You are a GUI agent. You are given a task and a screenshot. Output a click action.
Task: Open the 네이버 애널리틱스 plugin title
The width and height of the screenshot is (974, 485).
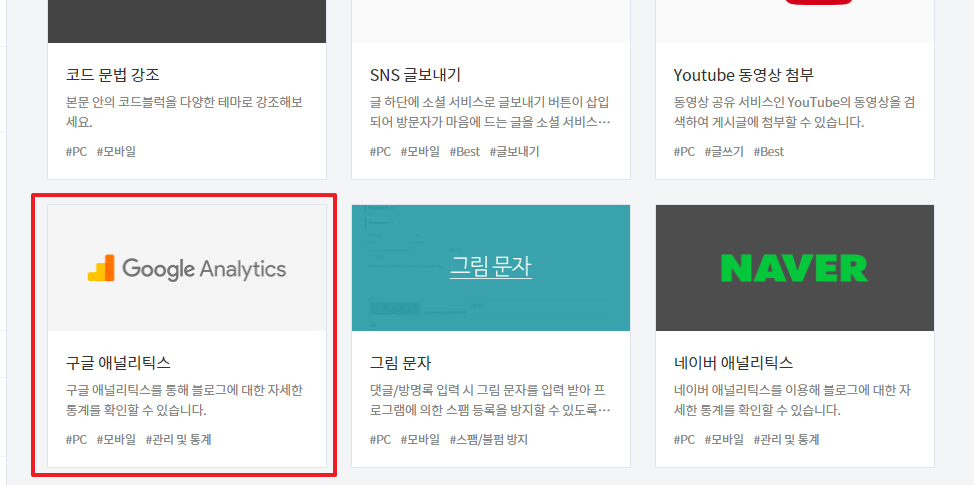(733, 363)
